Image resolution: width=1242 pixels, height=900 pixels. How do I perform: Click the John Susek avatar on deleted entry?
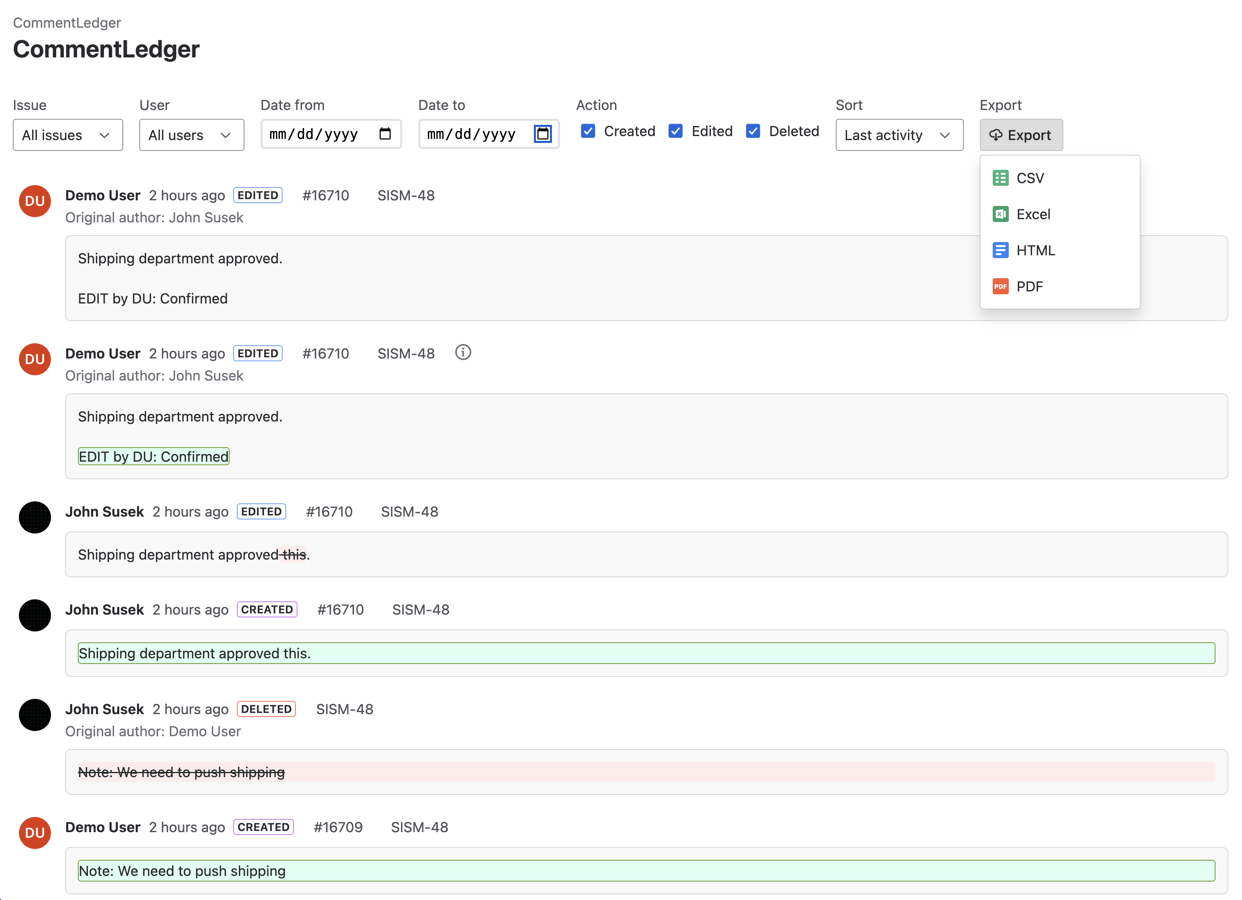35,715
